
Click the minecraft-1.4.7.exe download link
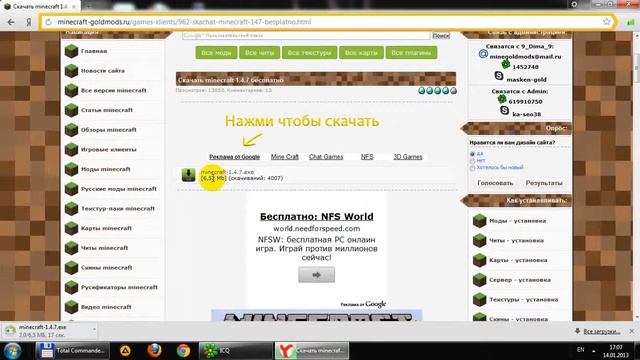227,172
